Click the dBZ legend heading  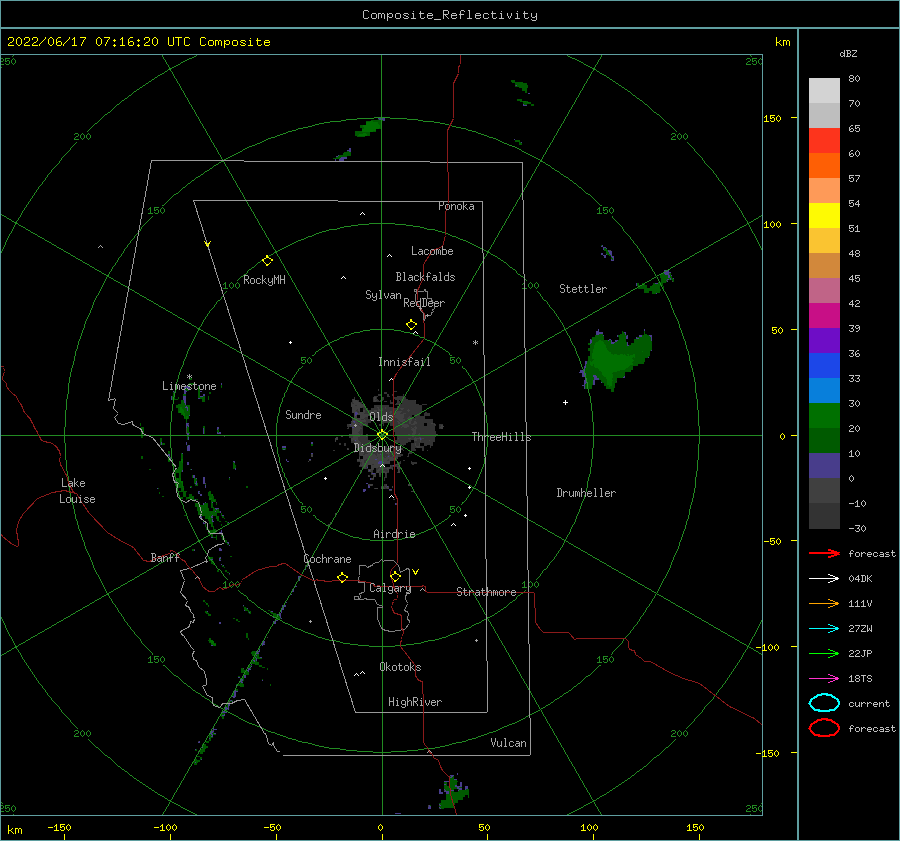tap(848, 53)
